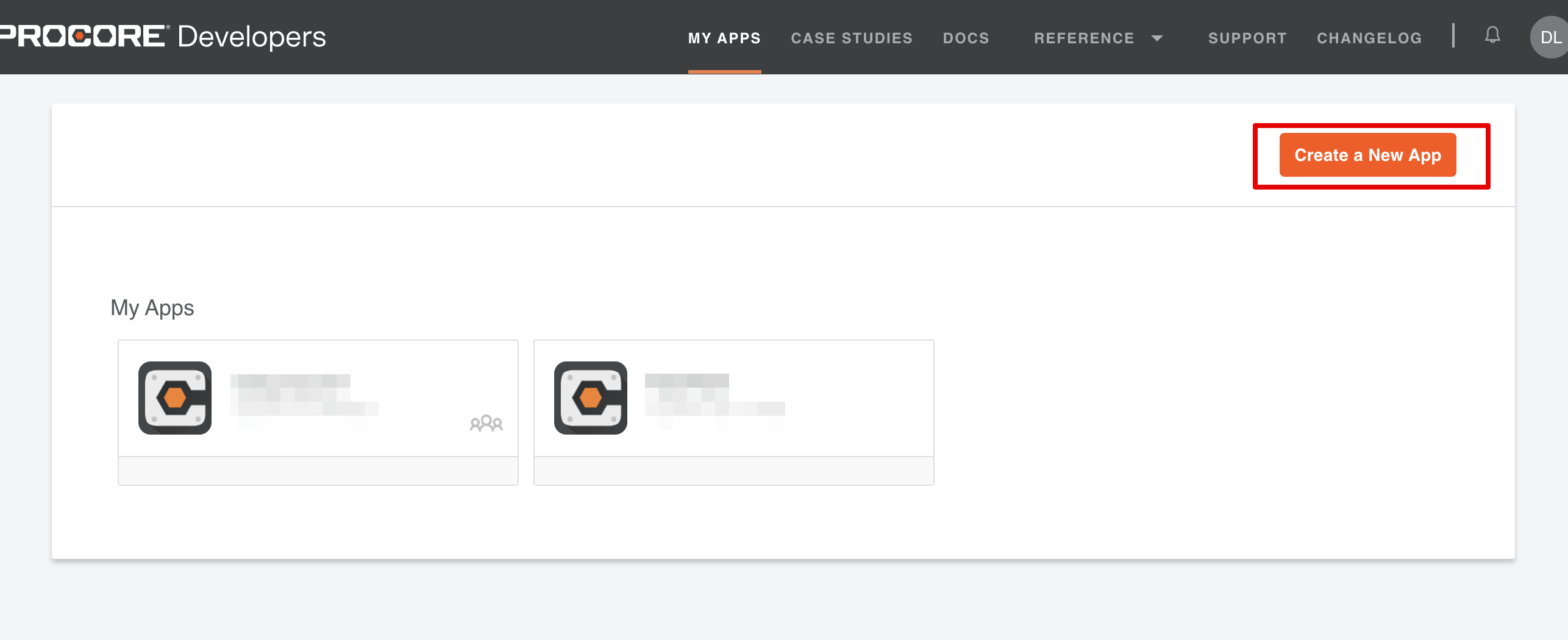Click the second app's wrench icon
This screenshot has width=1568, height=640.
591,398
